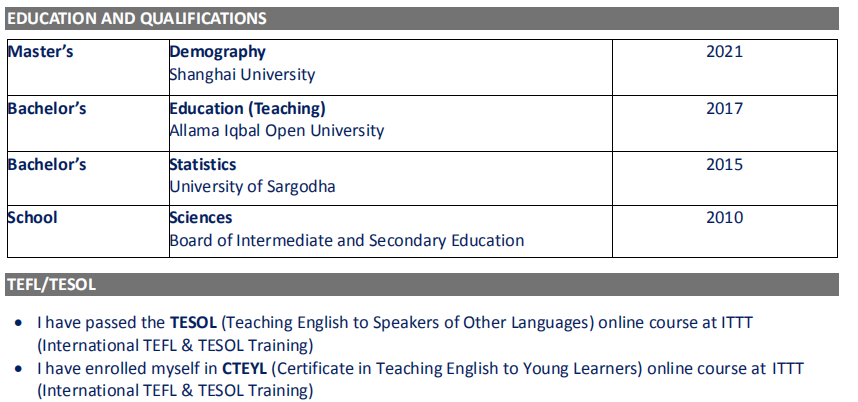The height and width of the screenshot is (402, 858).
Task: Click Board of Intermediate and Secondary Education
Action: point(346,240)
